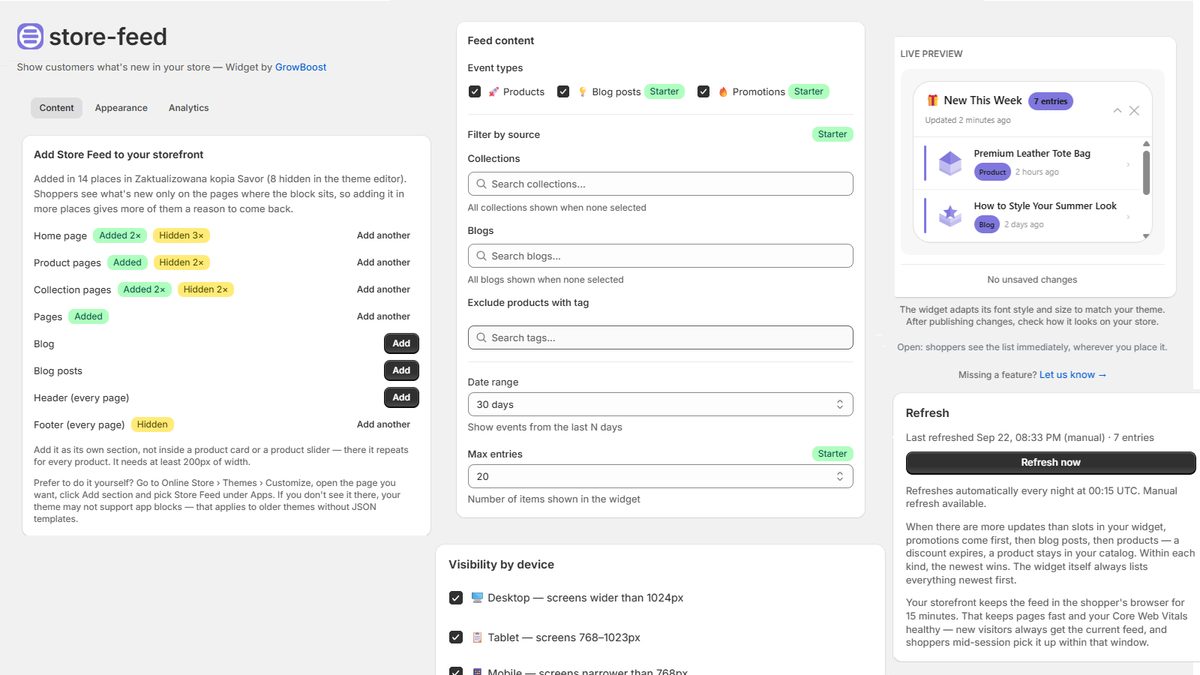
Task: Click the tablet icon in Visibility by device
Action: [477, 637]
